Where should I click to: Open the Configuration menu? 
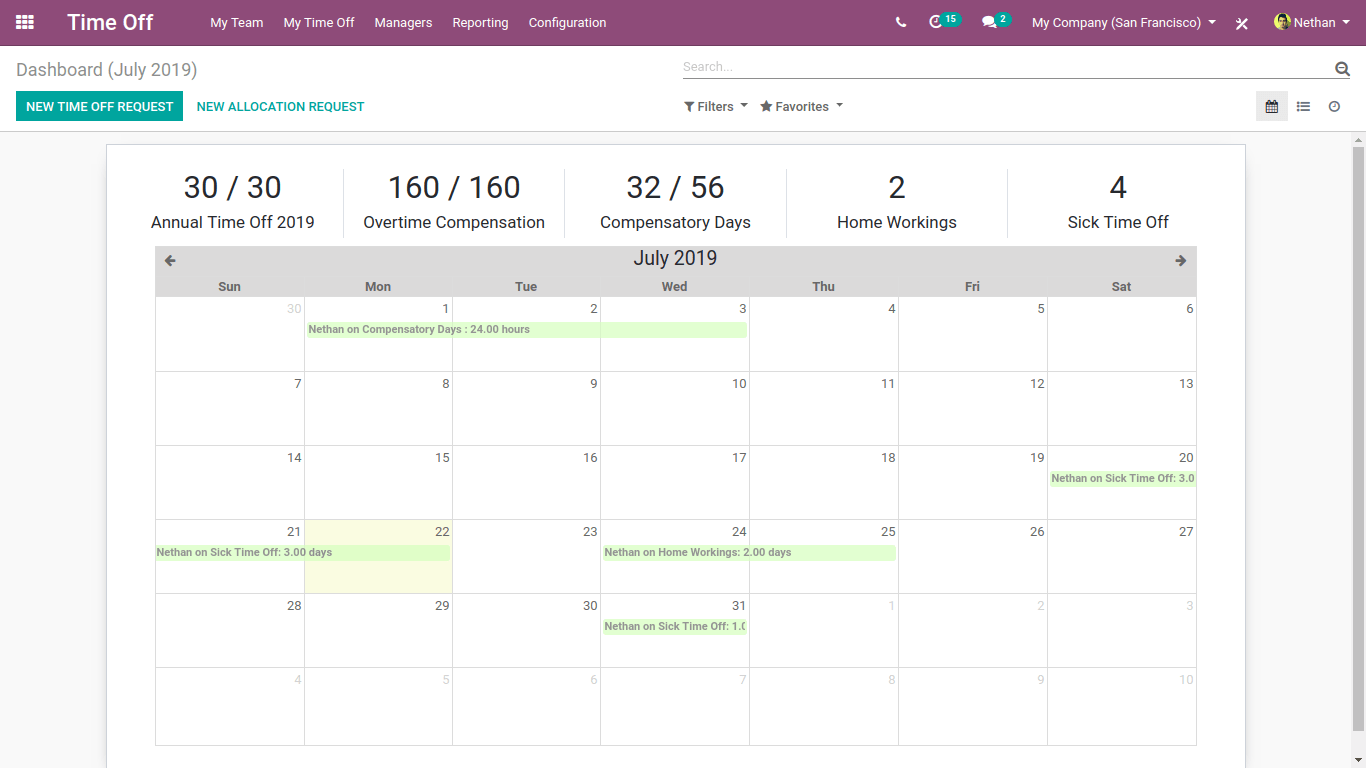(x=567, y=22)
